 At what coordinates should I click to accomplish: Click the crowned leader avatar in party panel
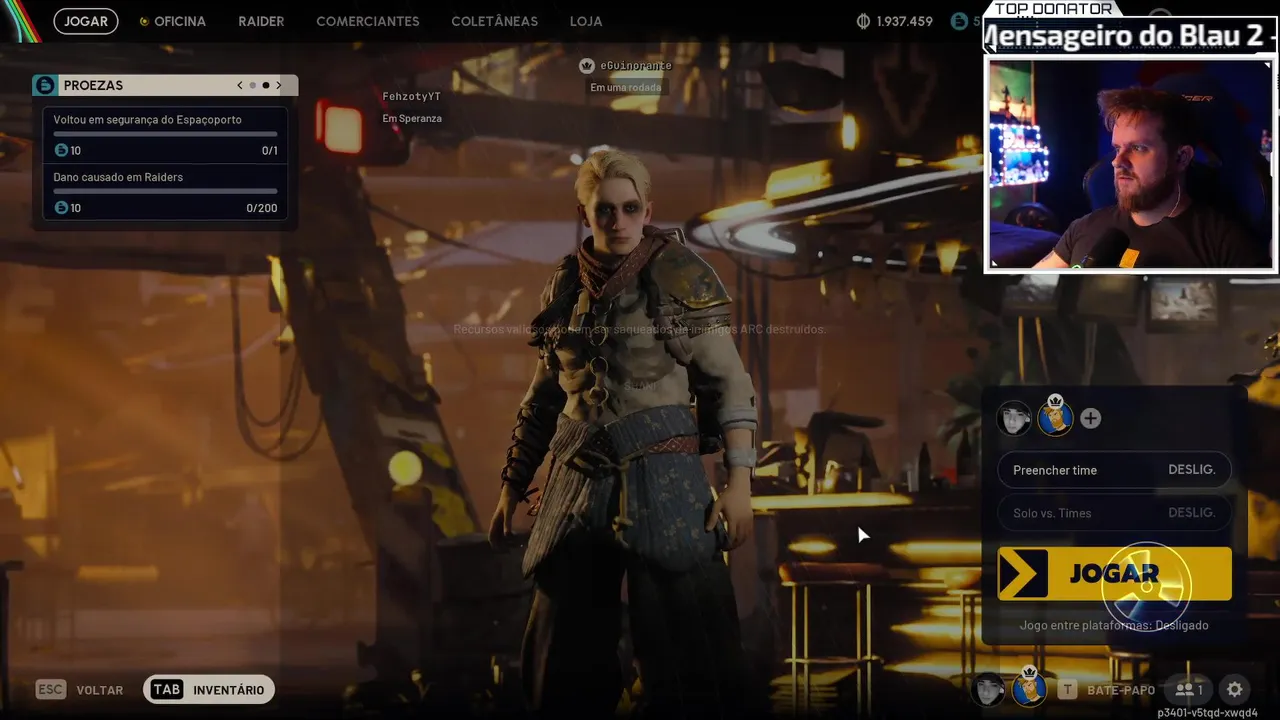[x=1055, y=417]
